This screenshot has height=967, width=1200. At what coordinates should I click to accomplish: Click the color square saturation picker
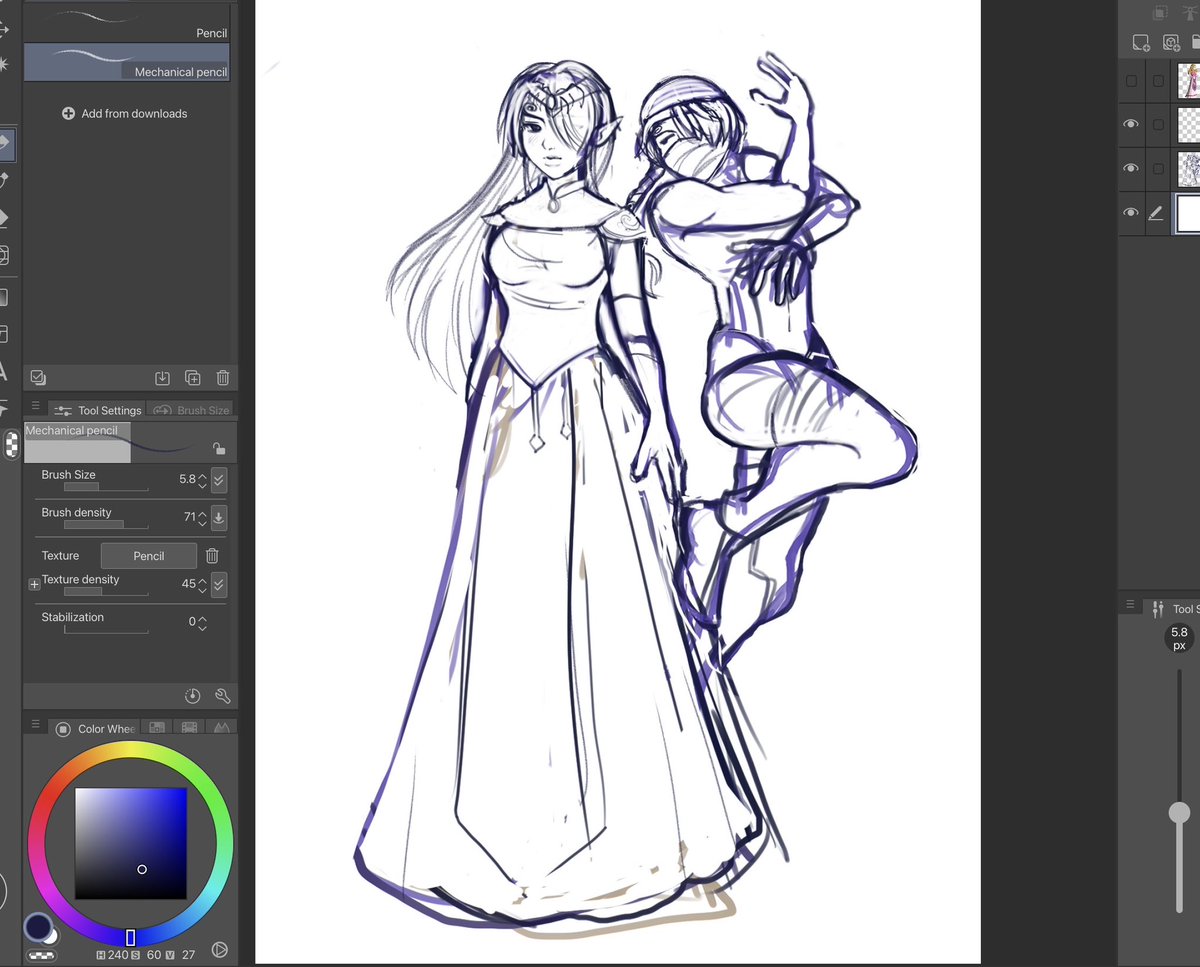pyautogui.click(x=131, y=844)
